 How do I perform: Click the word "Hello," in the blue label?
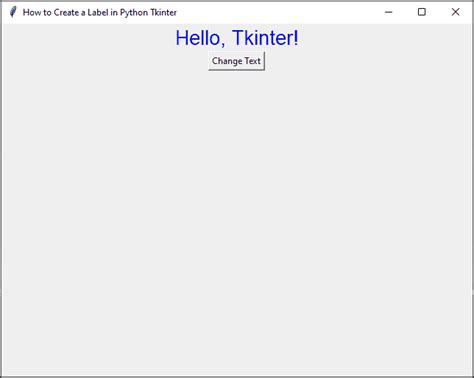pos(201,38)
